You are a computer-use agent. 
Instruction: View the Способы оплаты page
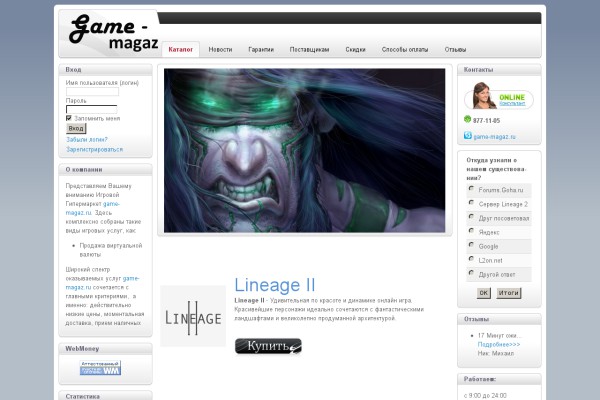pyautogui.click(x=405, y=49)
